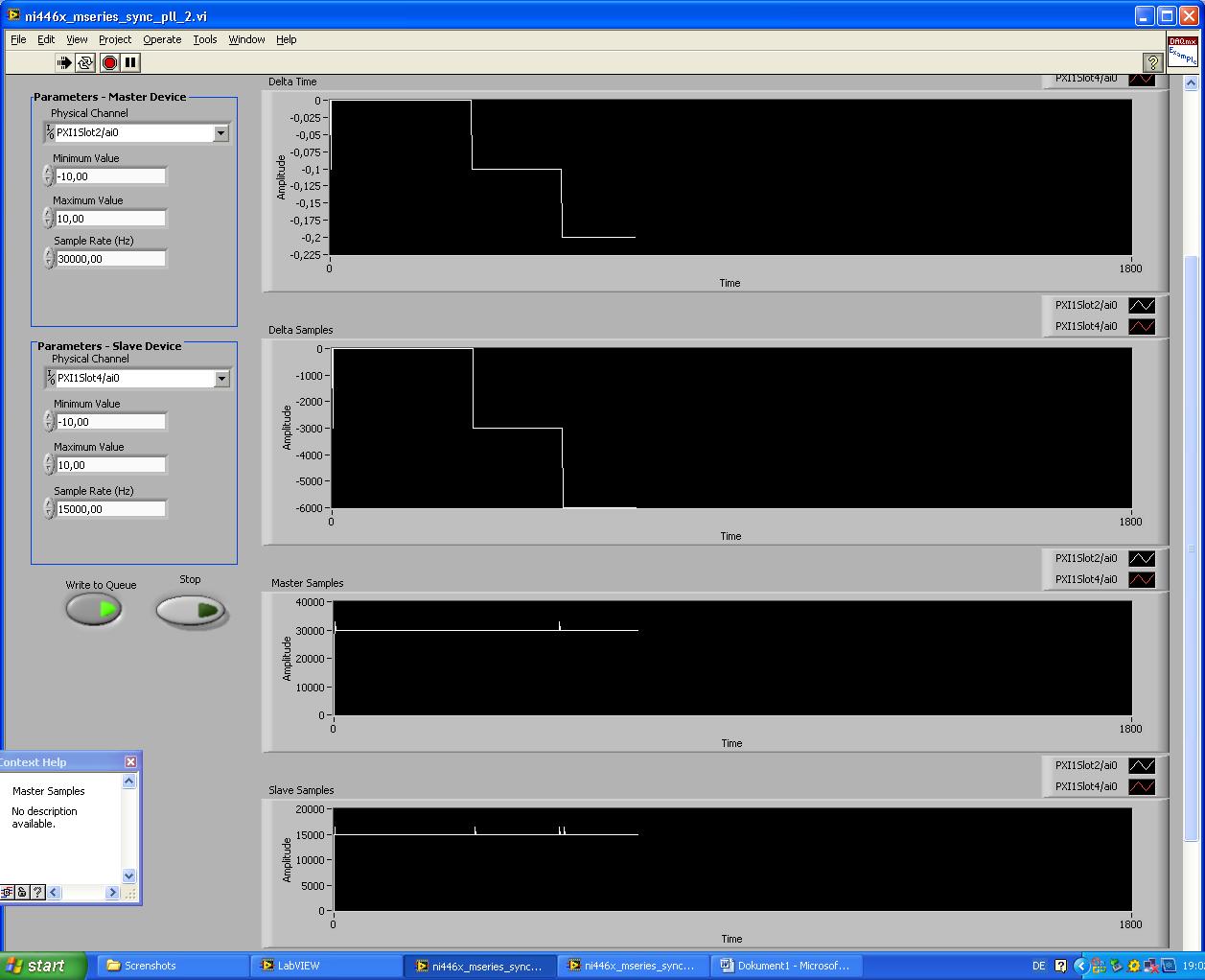Click the Run arrow in the toolbar

(x=63, y=62)
